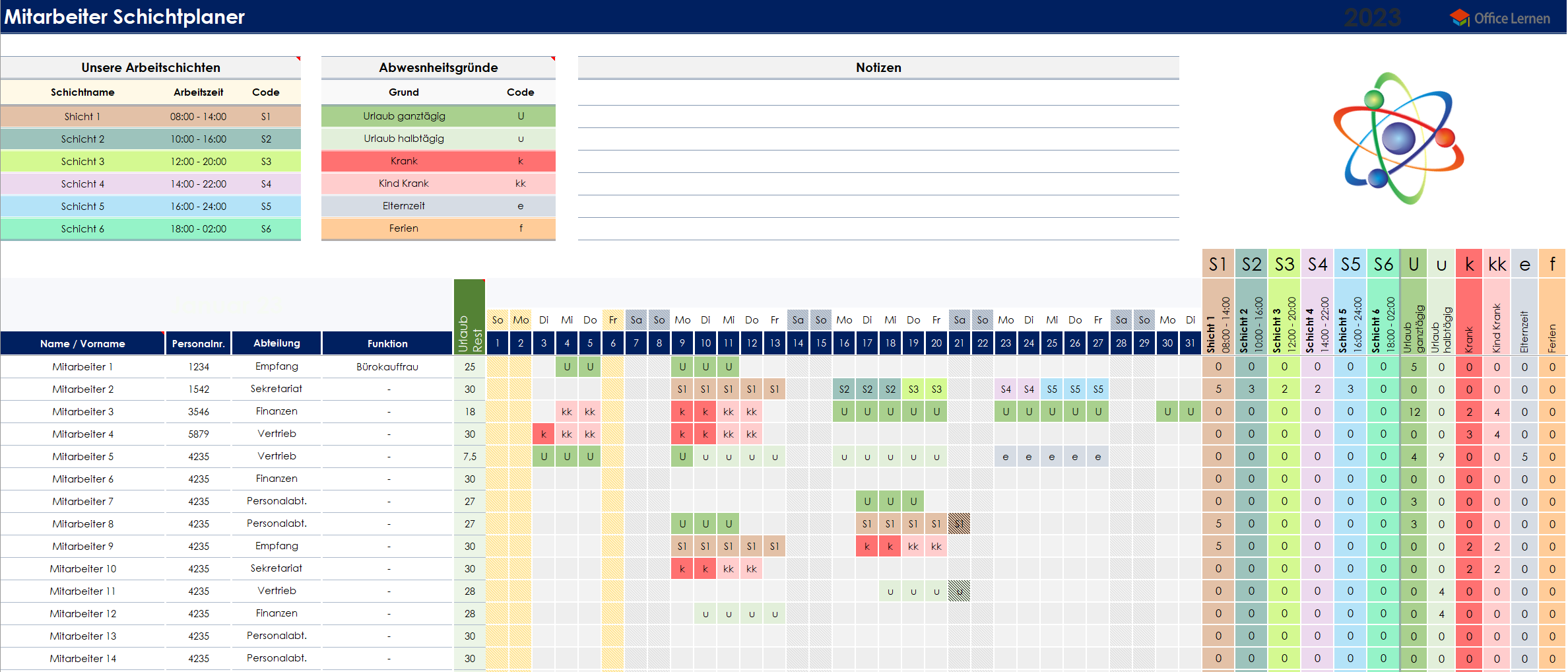
Task: Click the red Krank legend row
Action: tap(438, 161)
